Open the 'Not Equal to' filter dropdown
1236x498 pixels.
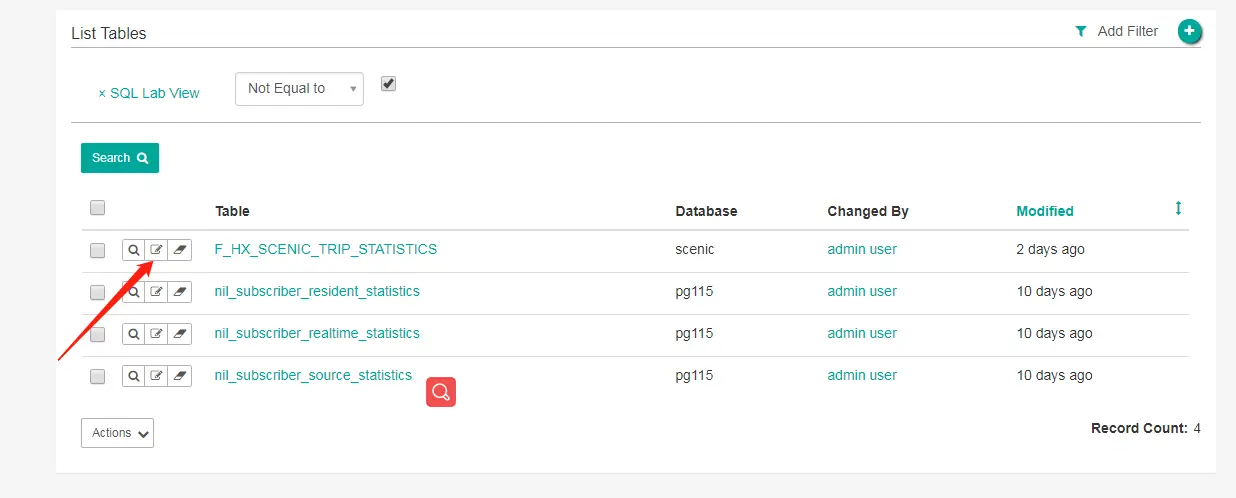point(299,88)
